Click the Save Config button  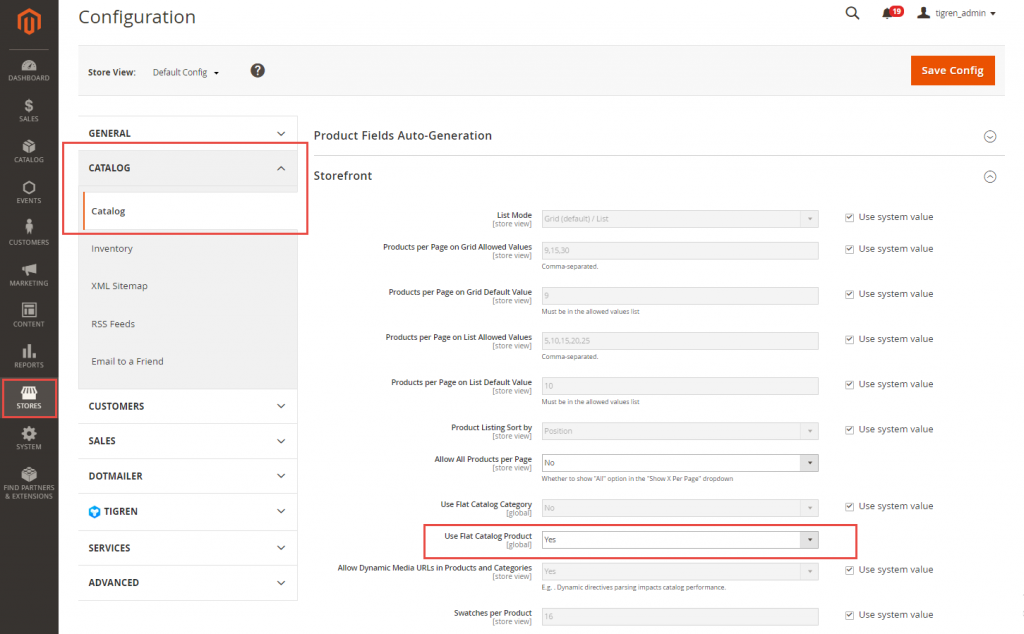coord(952,70)
